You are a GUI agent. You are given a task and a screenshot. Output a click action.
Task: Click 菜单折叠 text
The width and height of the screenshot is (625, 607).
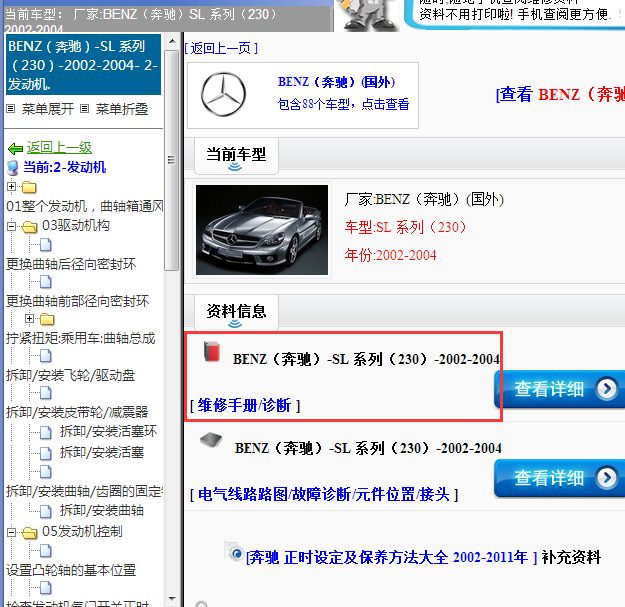click(122, 109)
